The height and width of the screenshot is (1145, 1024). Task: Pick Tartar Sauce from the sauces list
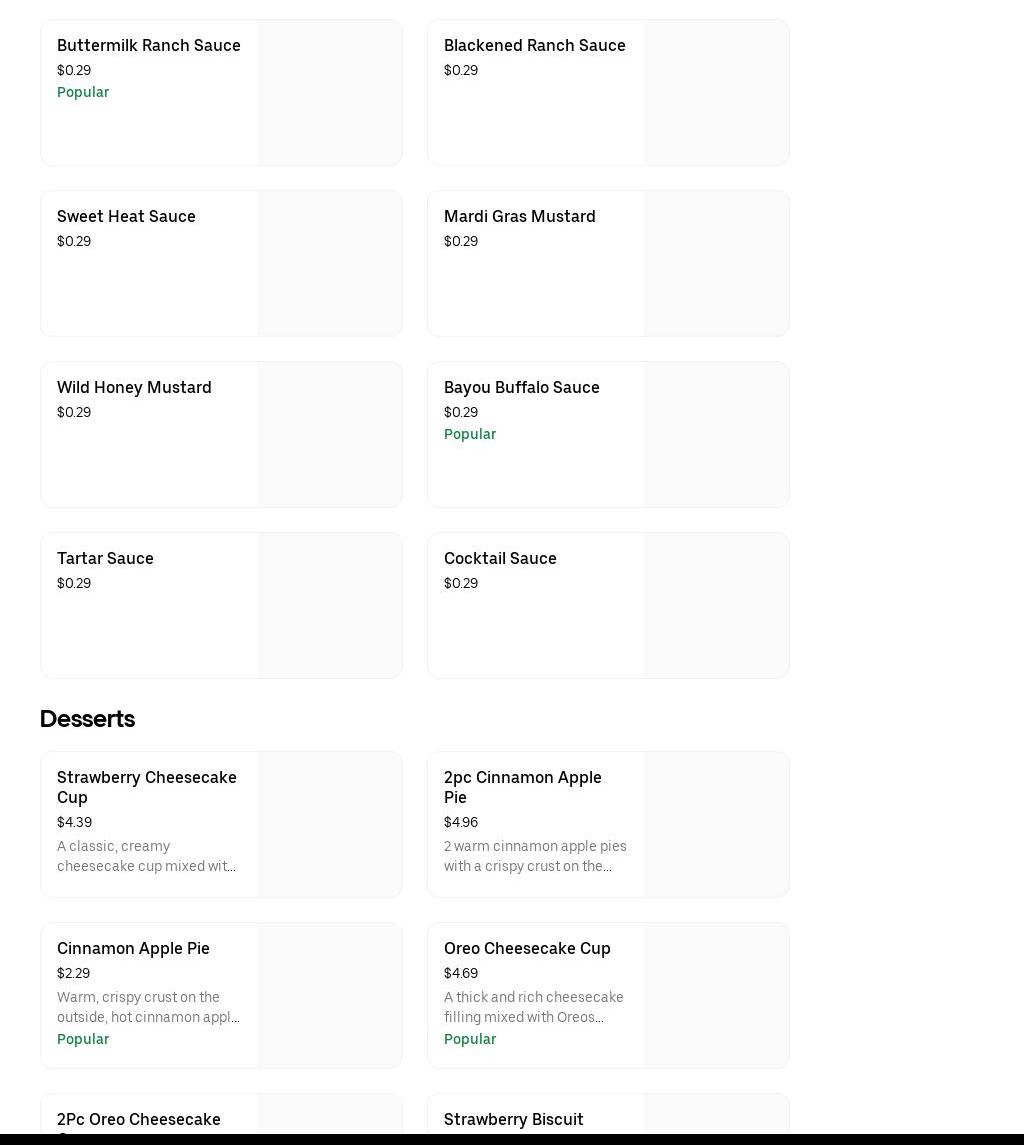point(105,559)
